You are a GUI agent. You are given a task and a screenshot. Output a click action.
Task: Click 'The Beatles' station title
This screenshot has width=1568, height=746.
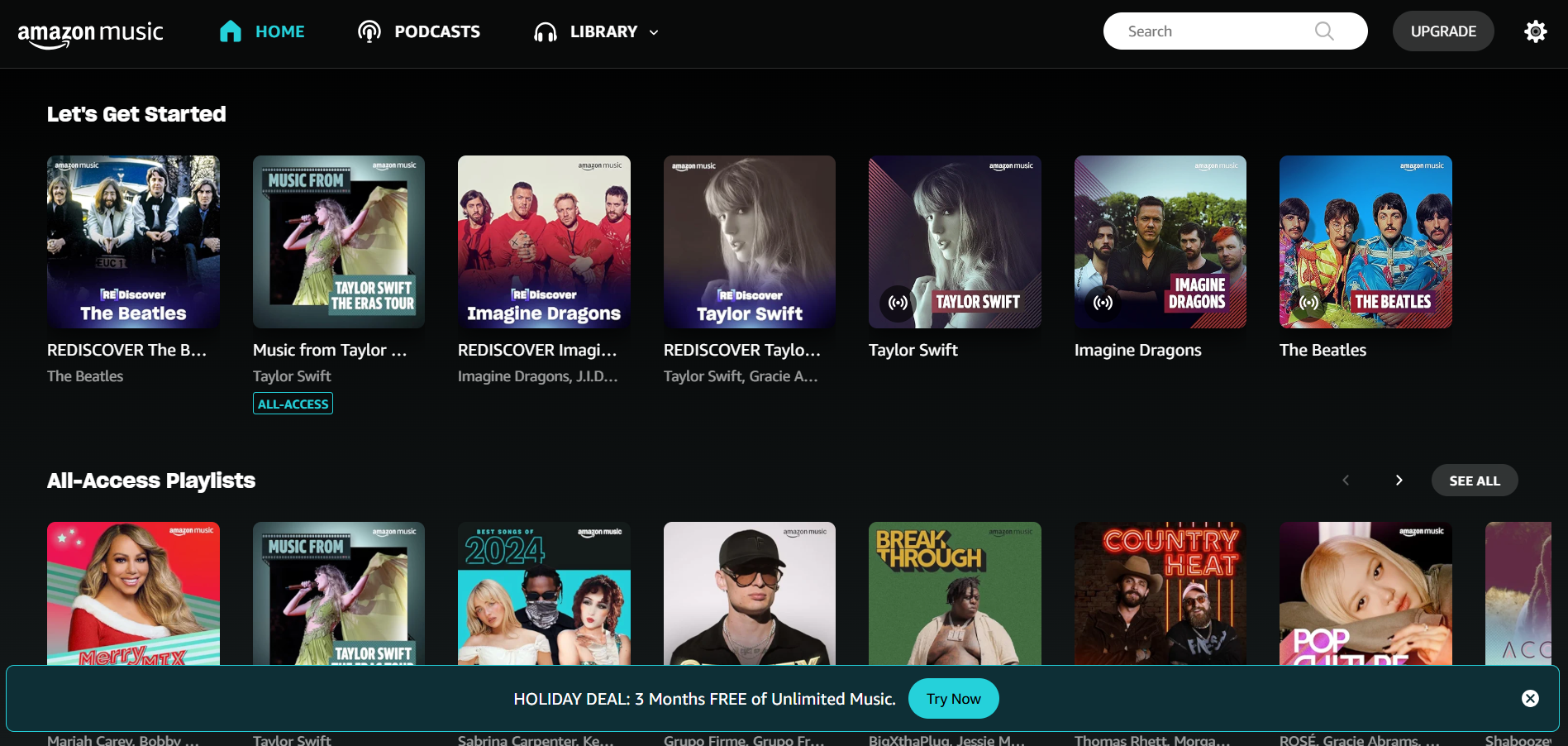pos(1323,350)
